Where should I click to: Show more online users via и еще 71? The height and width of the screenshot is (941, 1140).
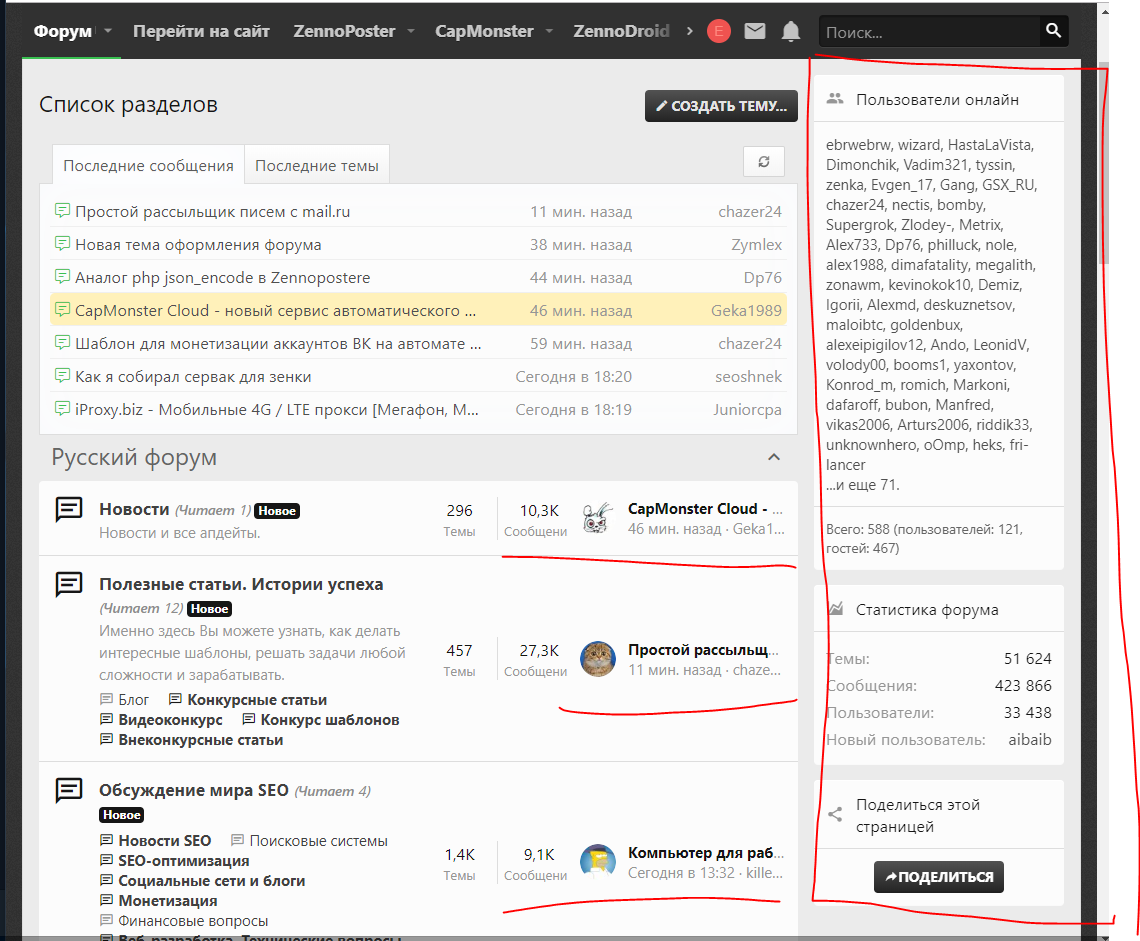pos(862,484)
